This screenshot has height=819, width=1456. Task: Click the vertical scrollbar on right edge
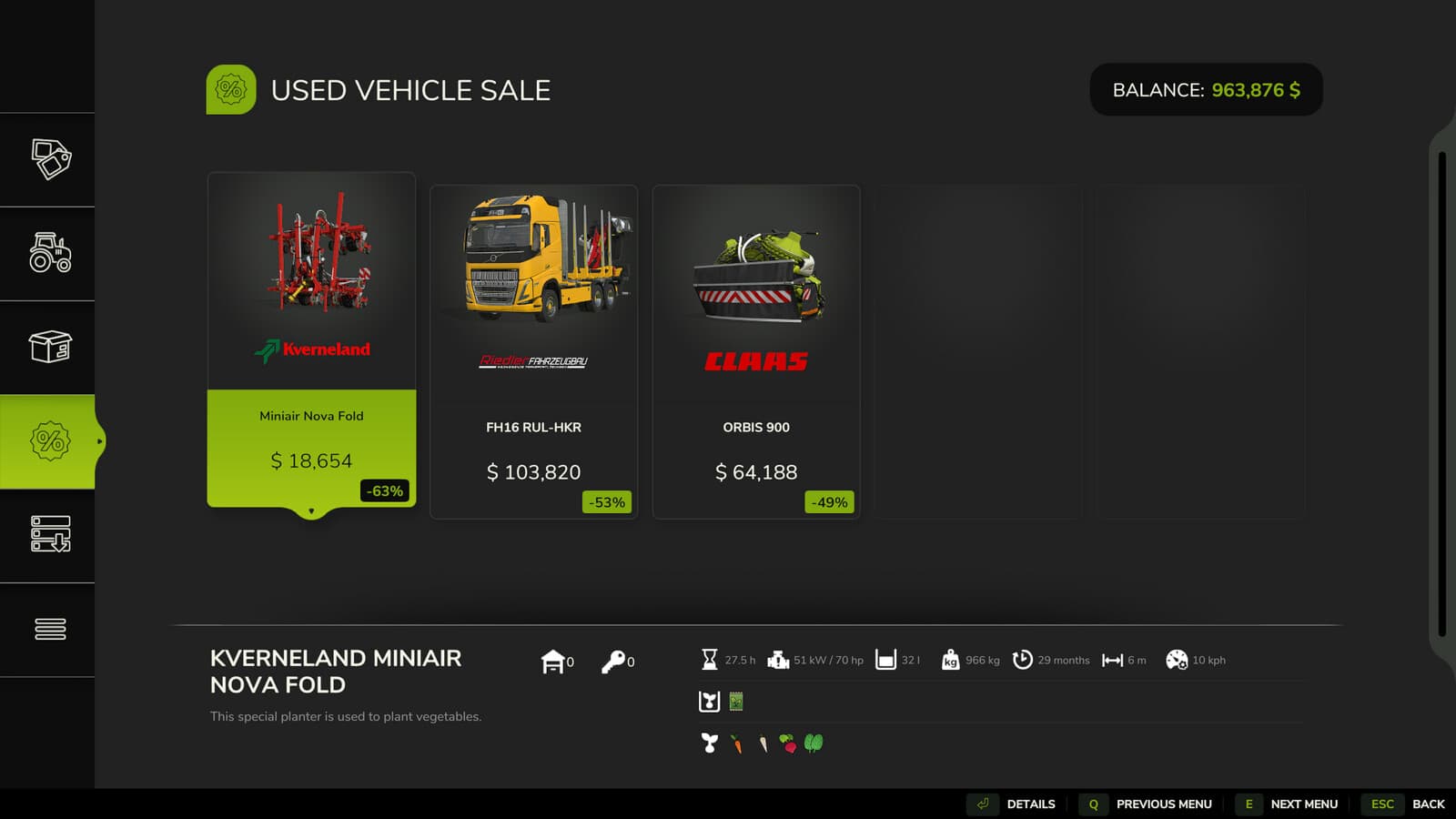(1441, 393)
